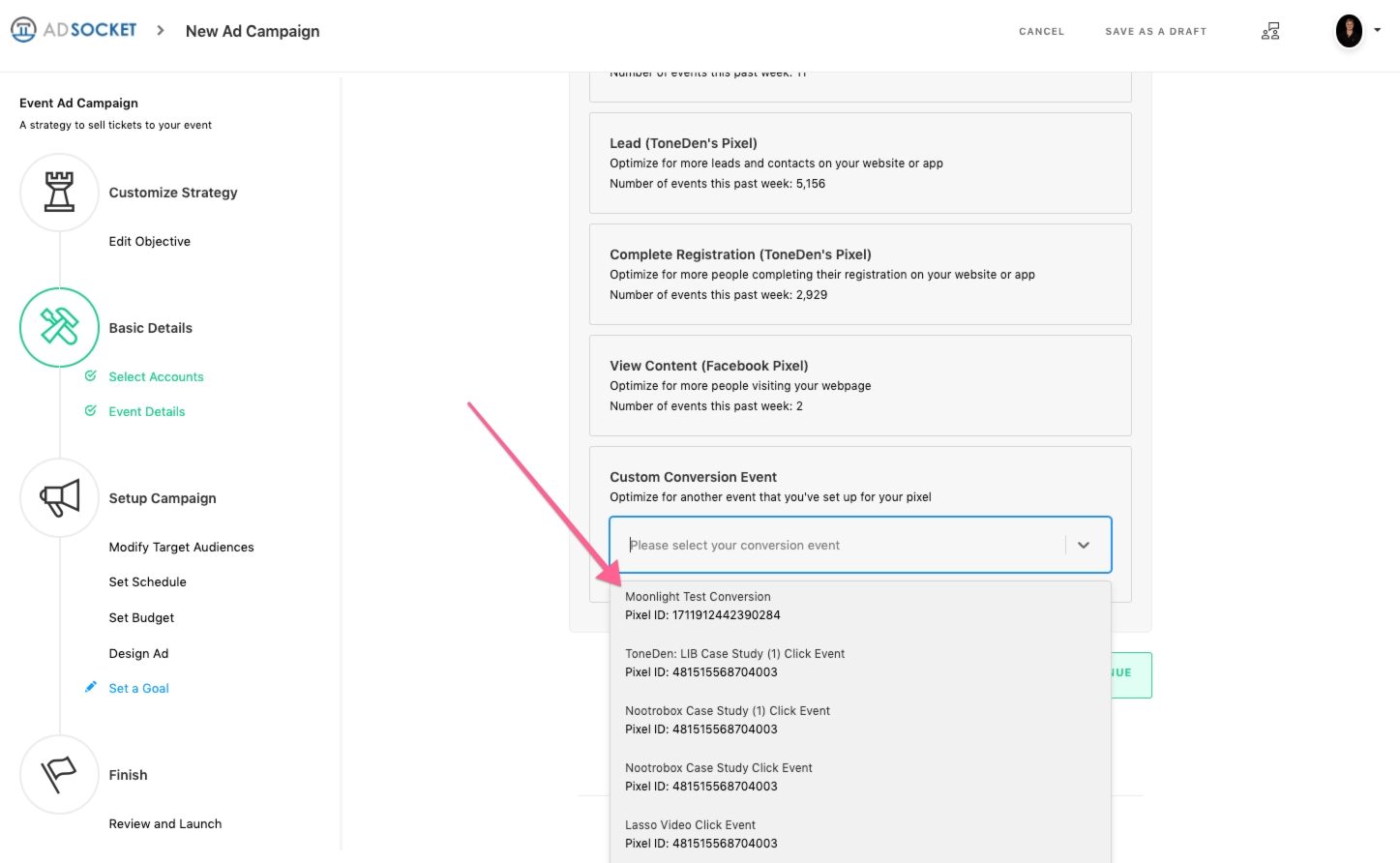
Task: Open the user profile avatar menu
Action: [x=1349, y=31]
